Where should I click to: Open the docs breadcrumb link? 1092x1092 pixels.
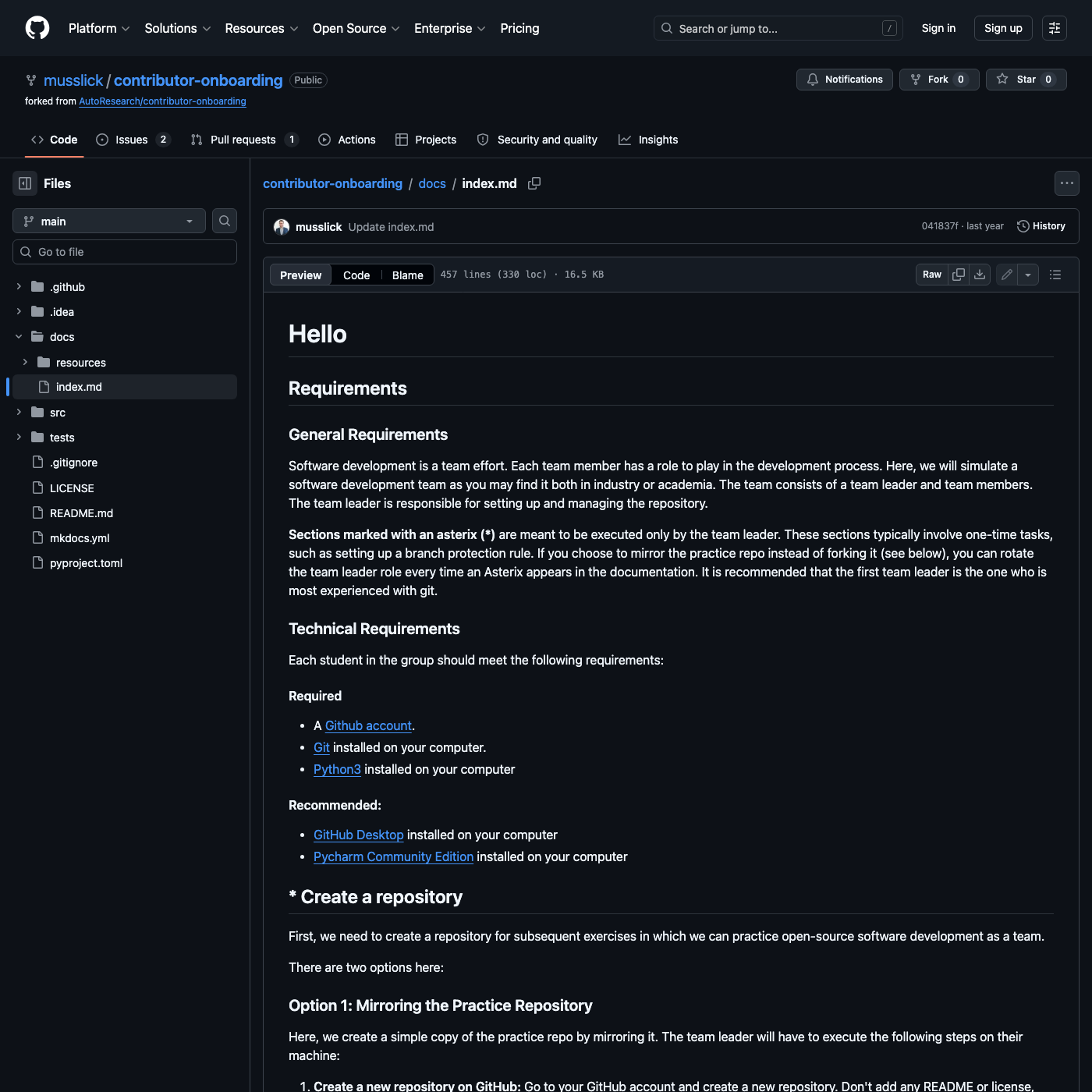432,183
